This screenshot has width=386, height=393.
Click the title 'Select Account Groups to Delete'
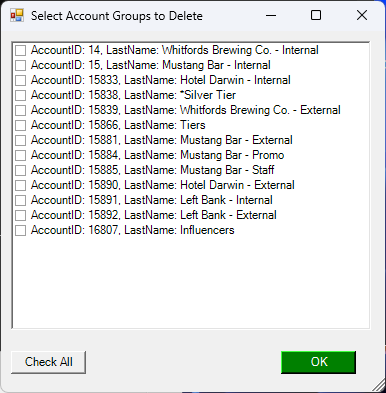point(117,16)
